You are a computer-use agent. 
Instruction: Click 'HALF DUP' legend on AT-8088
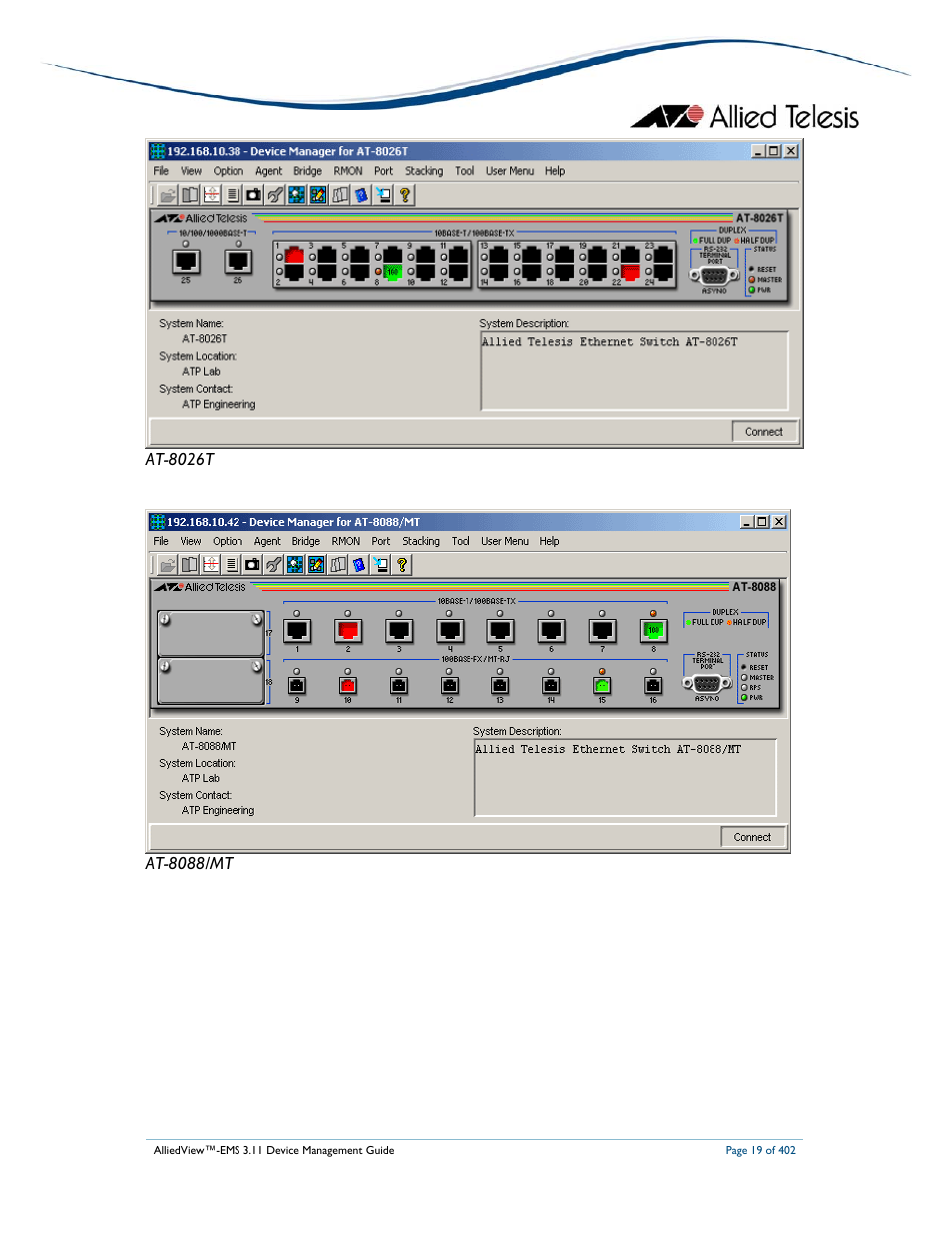click(747, 622)
